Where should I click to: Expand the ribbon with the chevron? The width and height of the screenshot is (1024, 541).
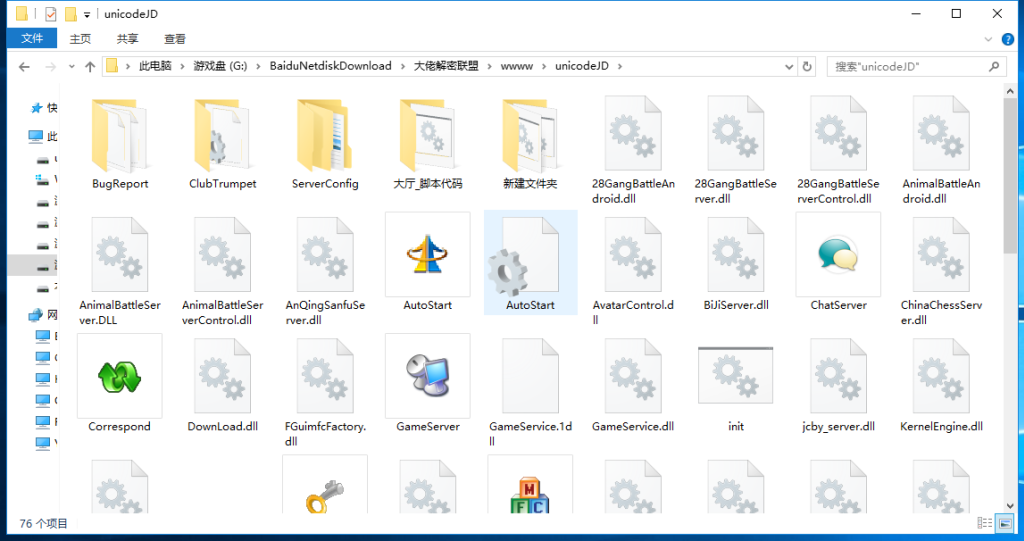point(988,39)
